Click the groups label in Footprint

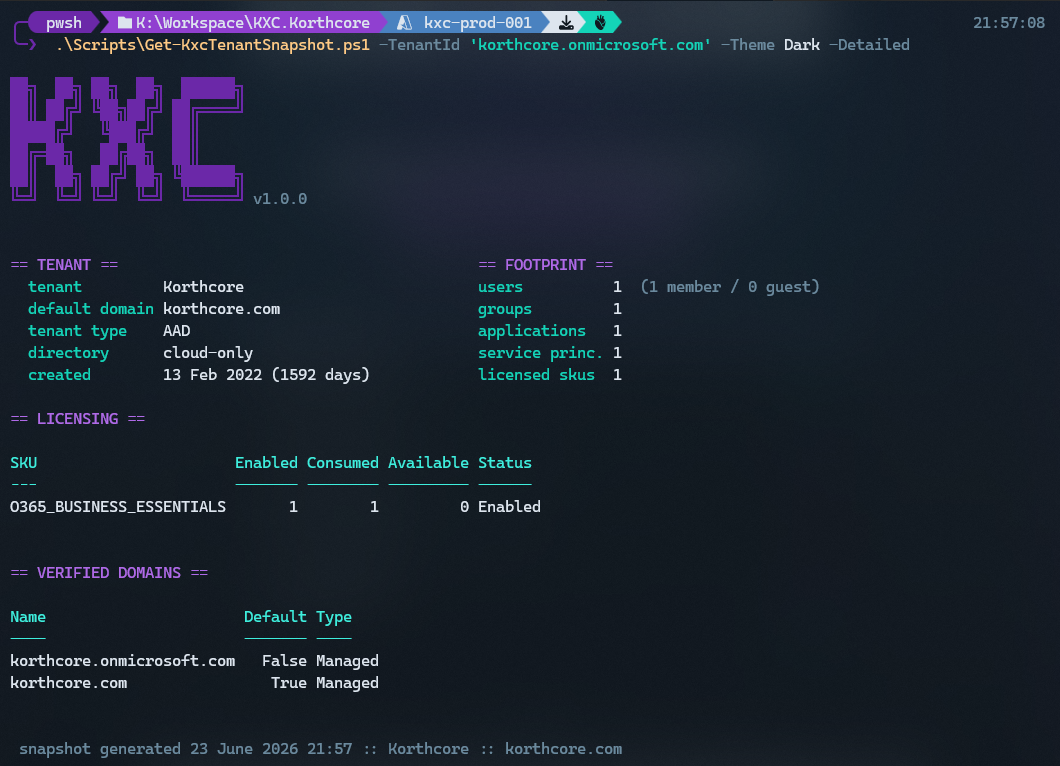505,309
